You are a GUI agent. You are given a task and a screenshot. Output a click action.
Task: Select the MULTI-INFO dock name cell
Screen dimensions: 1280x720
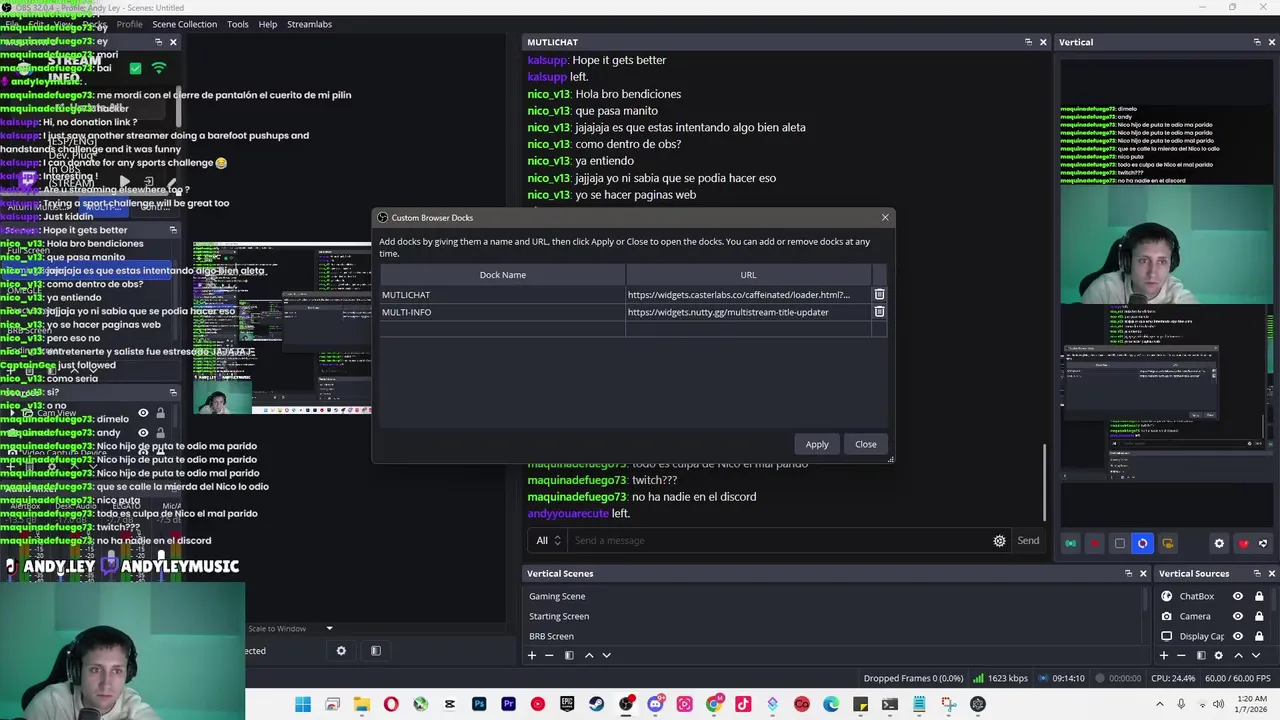click(x=502, y=312)
